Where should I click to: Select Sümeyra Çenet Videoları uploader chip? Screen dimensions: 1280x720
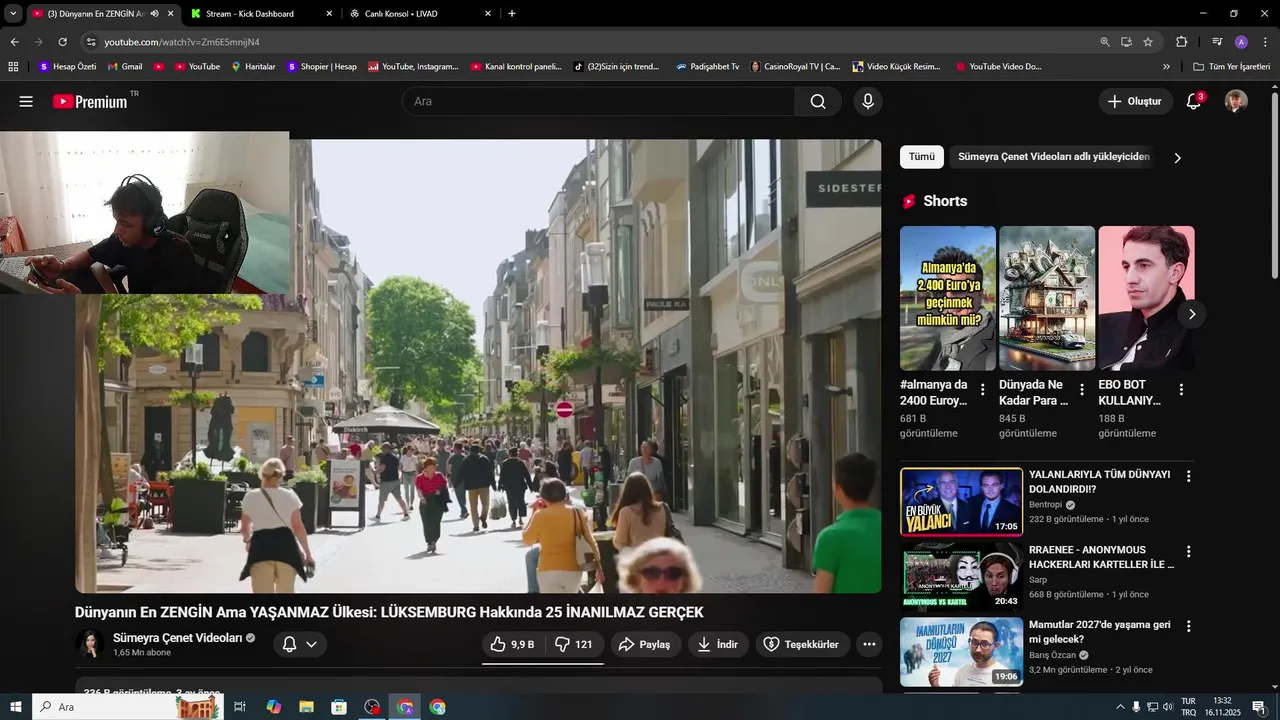pyautogui.click(x=1054, y=157)
